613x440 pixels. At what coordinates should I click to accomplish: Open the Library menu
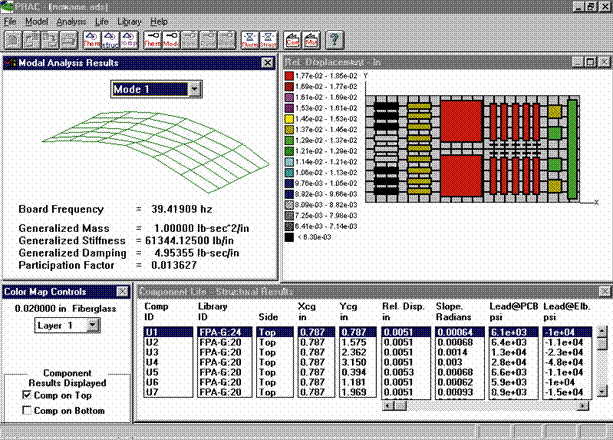(x=130, y=21)
